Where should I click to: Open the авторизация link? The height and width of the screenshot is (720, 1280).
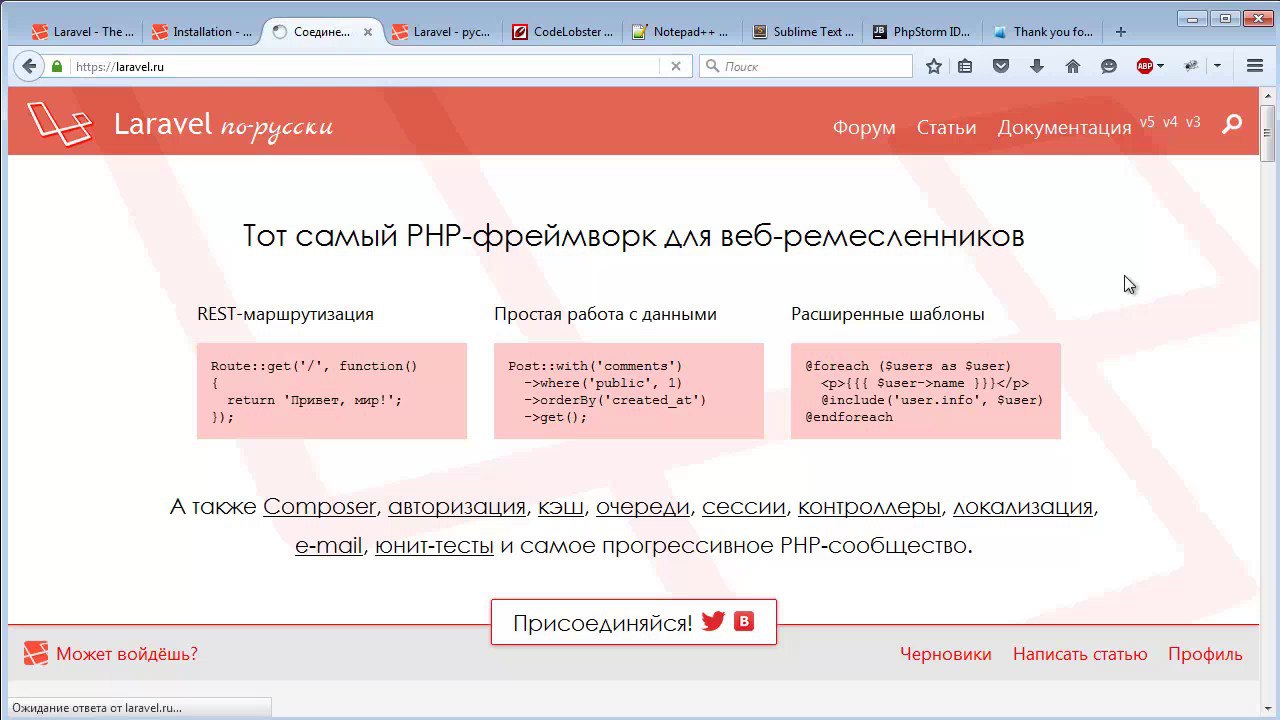pos(457,506)
